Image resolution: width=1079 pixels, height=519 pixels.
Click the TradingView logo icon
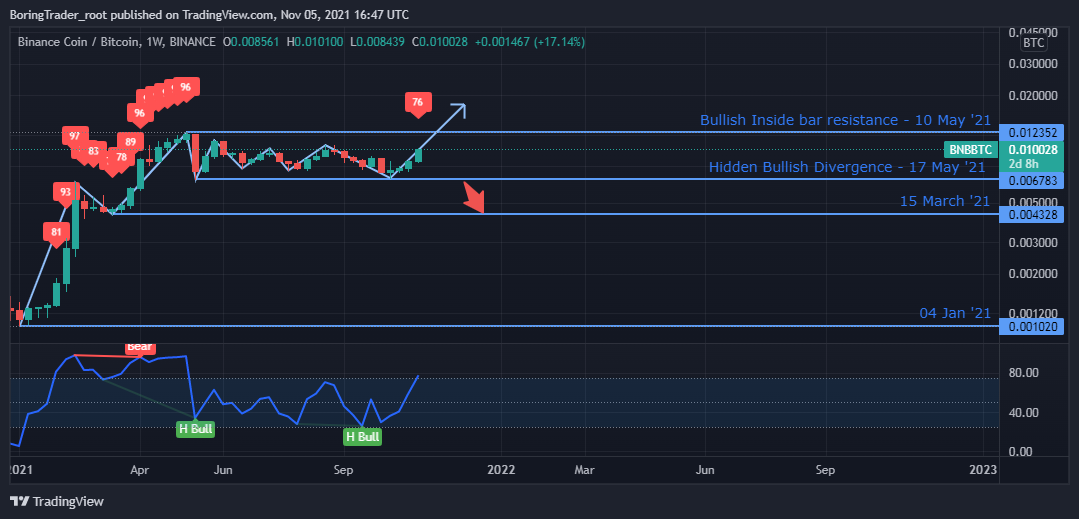tap(20, 501)
